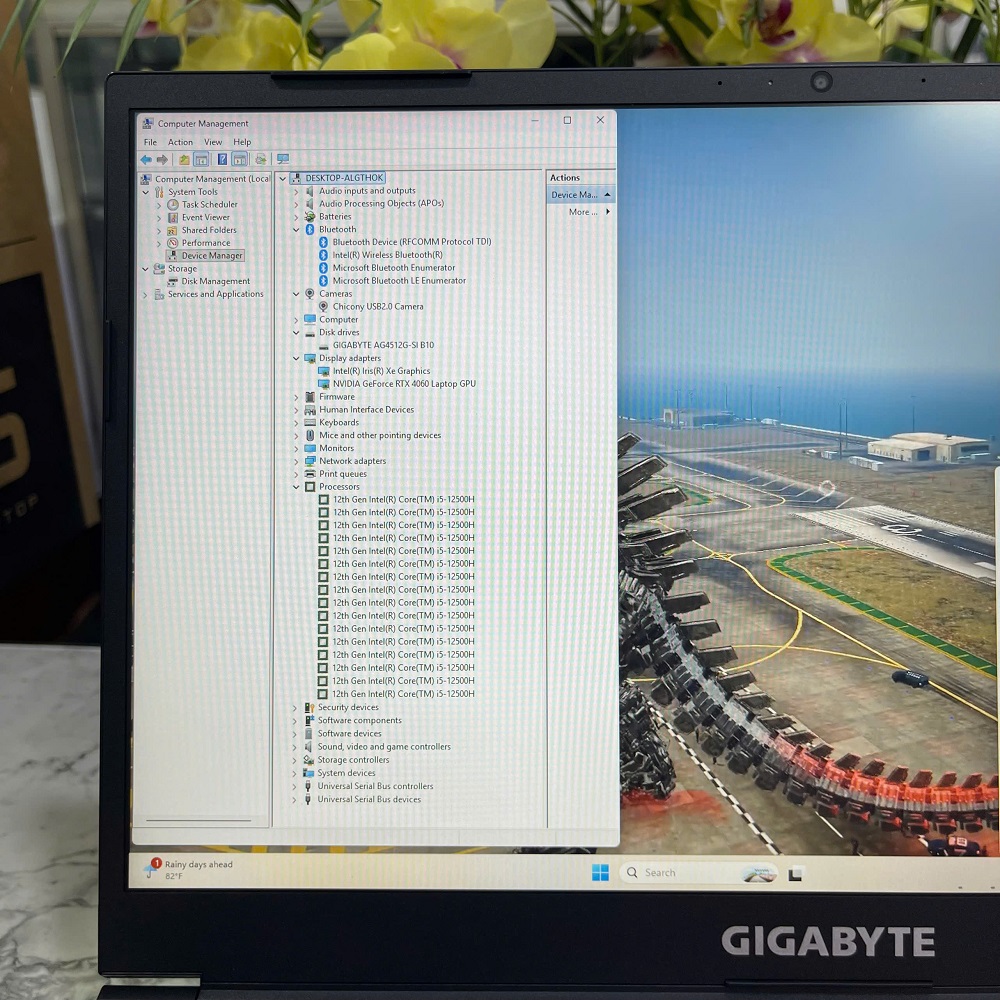Click the blue Help question-mark toolbar icon

pos(222,159)
